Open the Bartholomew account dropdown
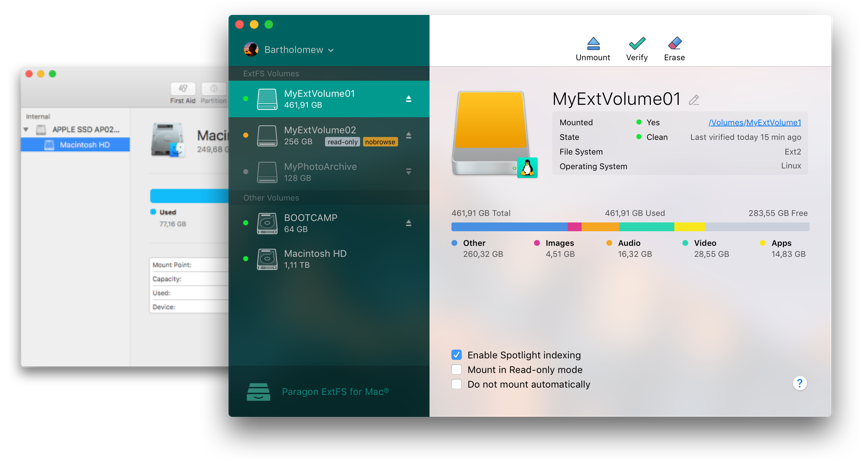Image resolution: width=861 pixels, height=461 pixels. 299,50
